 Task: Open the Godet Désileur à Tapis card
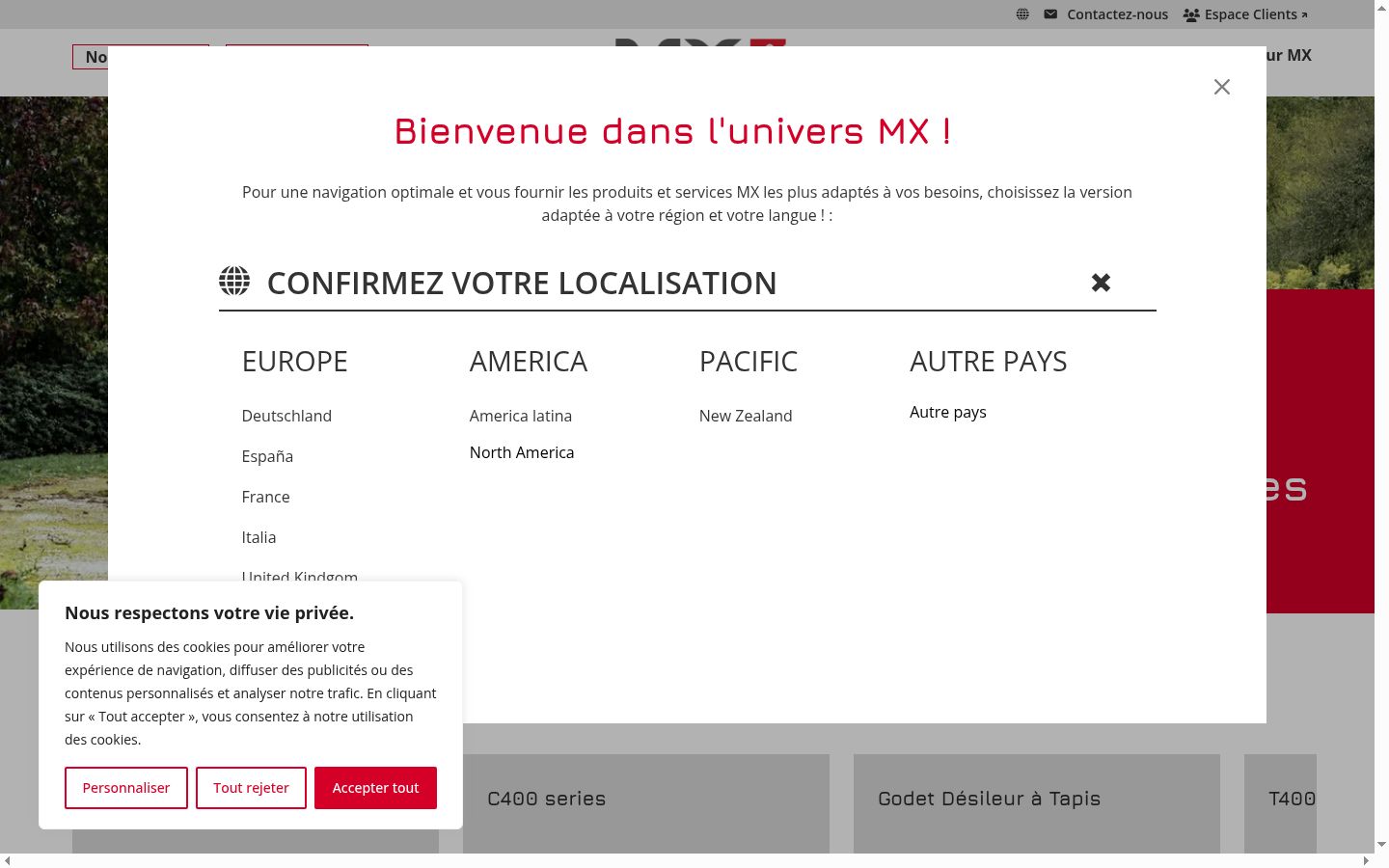tap(1037, 803)
